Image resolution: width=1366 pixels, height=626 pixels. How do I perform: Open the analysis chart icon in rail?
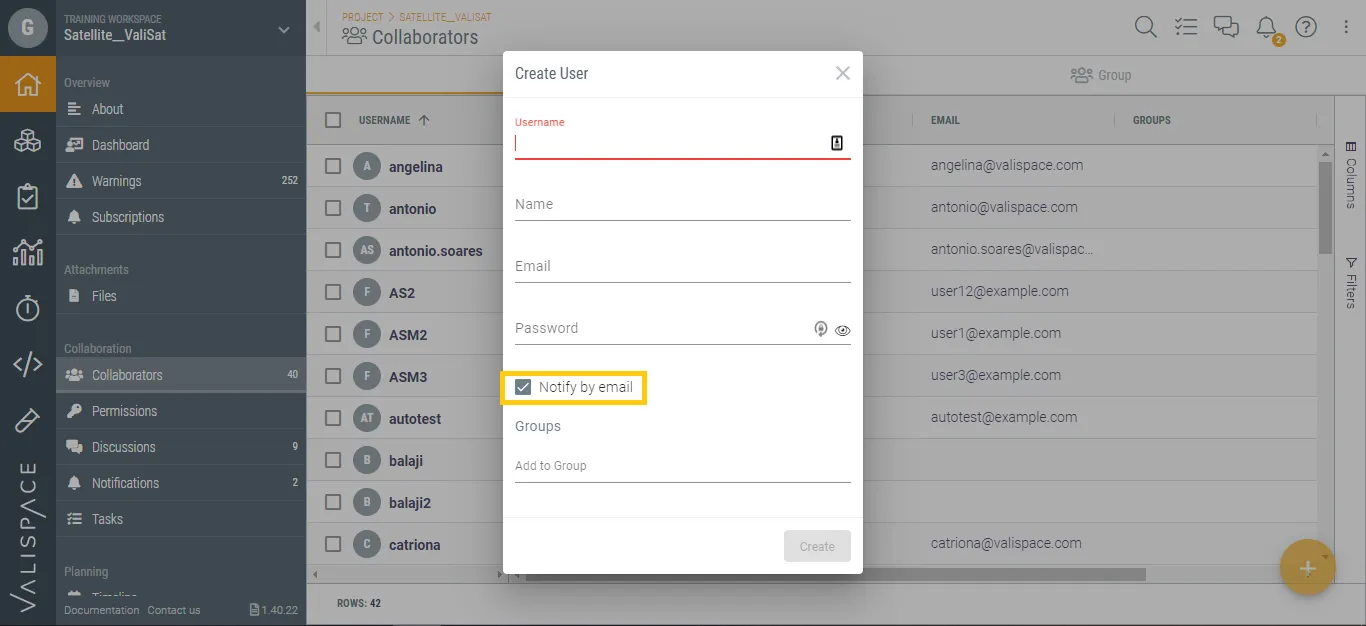(x=28, y=252)
